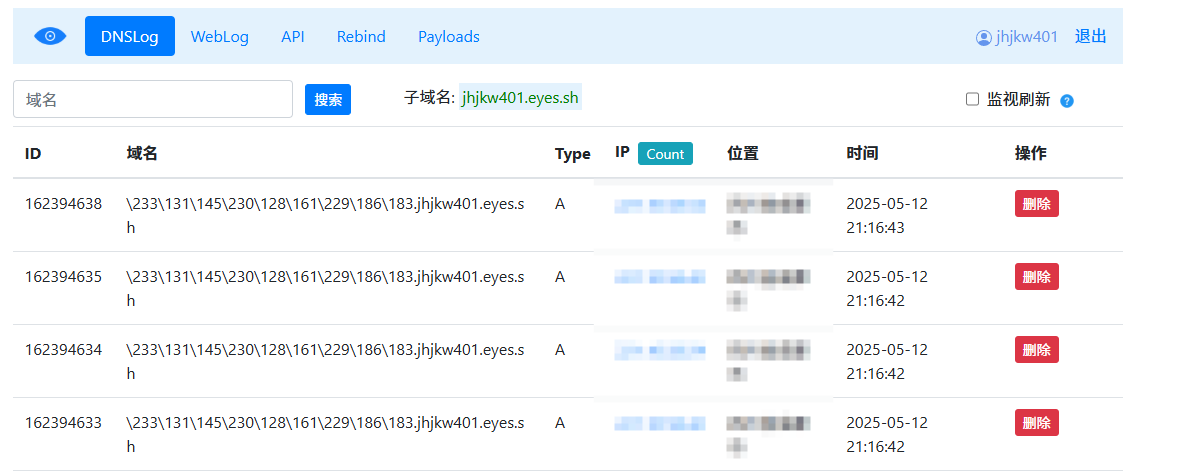Click ID cell 162394638
The width and height of the screenshot is (1188, 473).
[x=64, y=203]
